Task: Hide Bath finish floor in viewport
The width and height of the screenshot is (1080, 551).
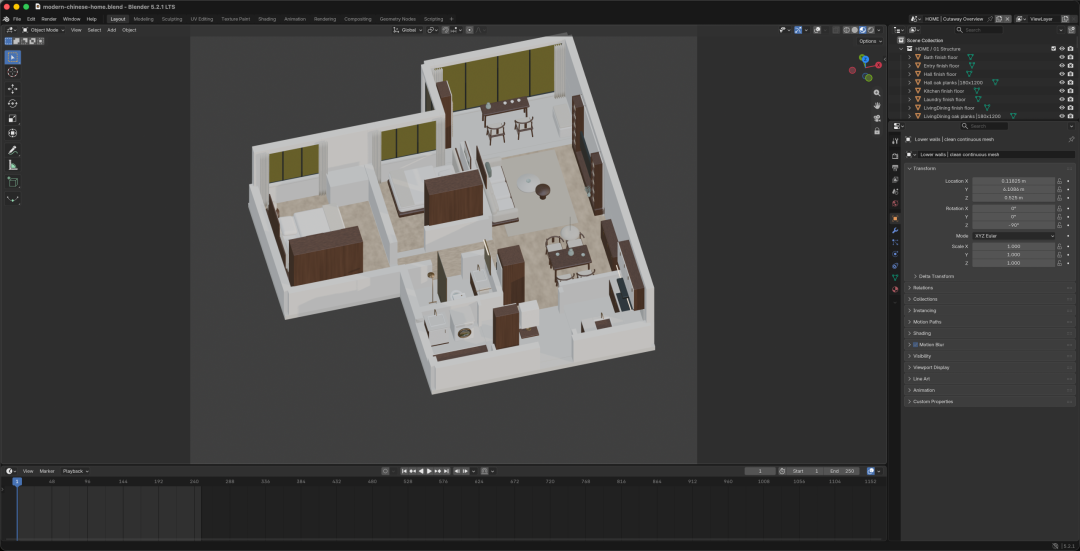Action: [1061, 57]
